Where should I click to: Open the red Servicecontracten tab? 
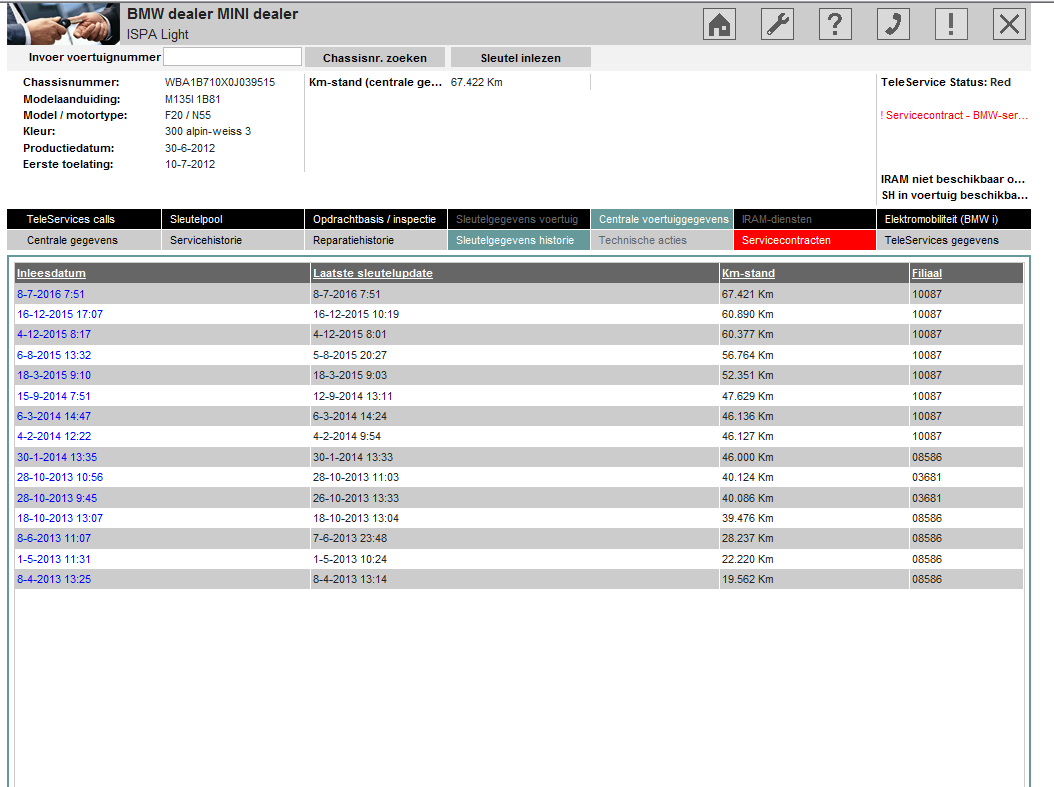point(805,240)
